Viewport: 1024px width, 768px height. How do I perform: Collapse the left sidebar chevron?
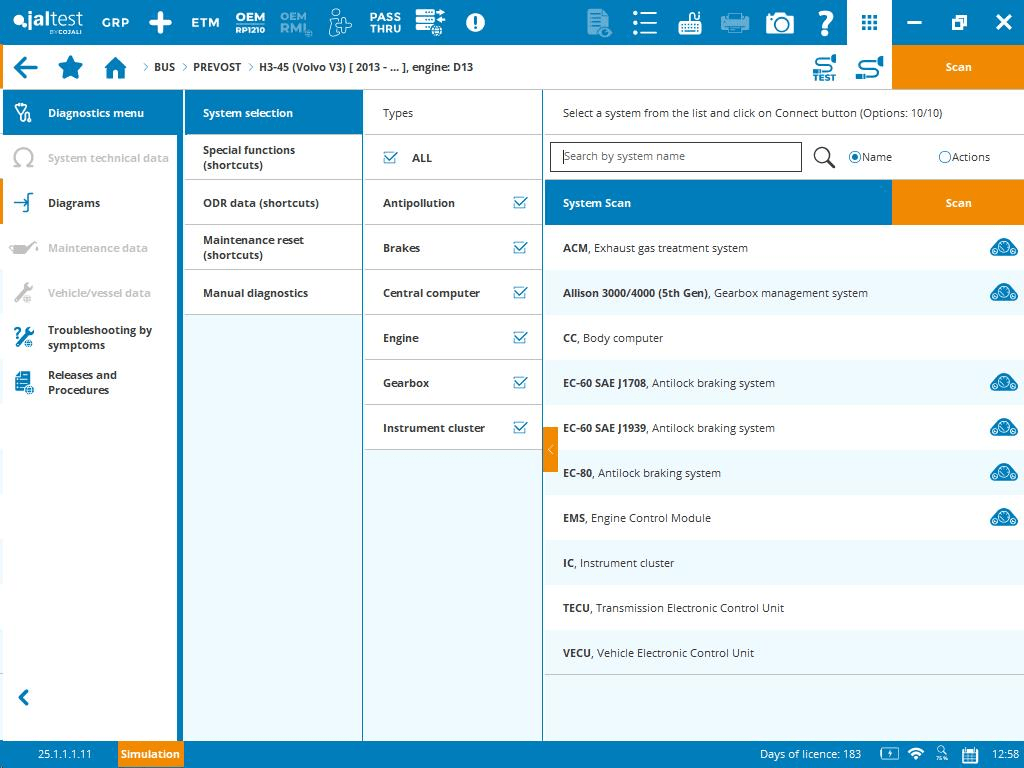coord(24,698)
